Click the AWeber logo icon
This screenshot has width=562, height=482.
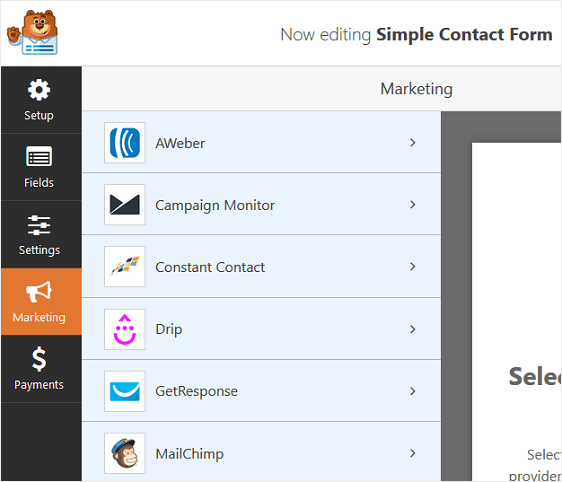click(125, 143)
